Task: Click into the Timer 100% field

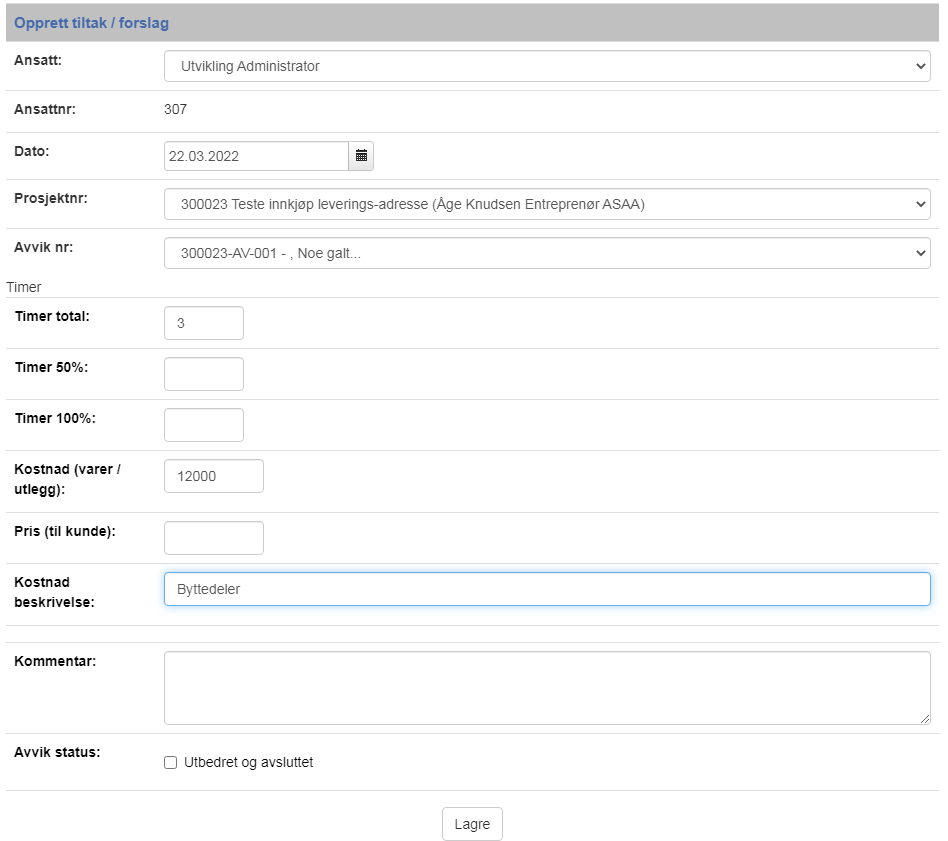Action: point(204,425)
